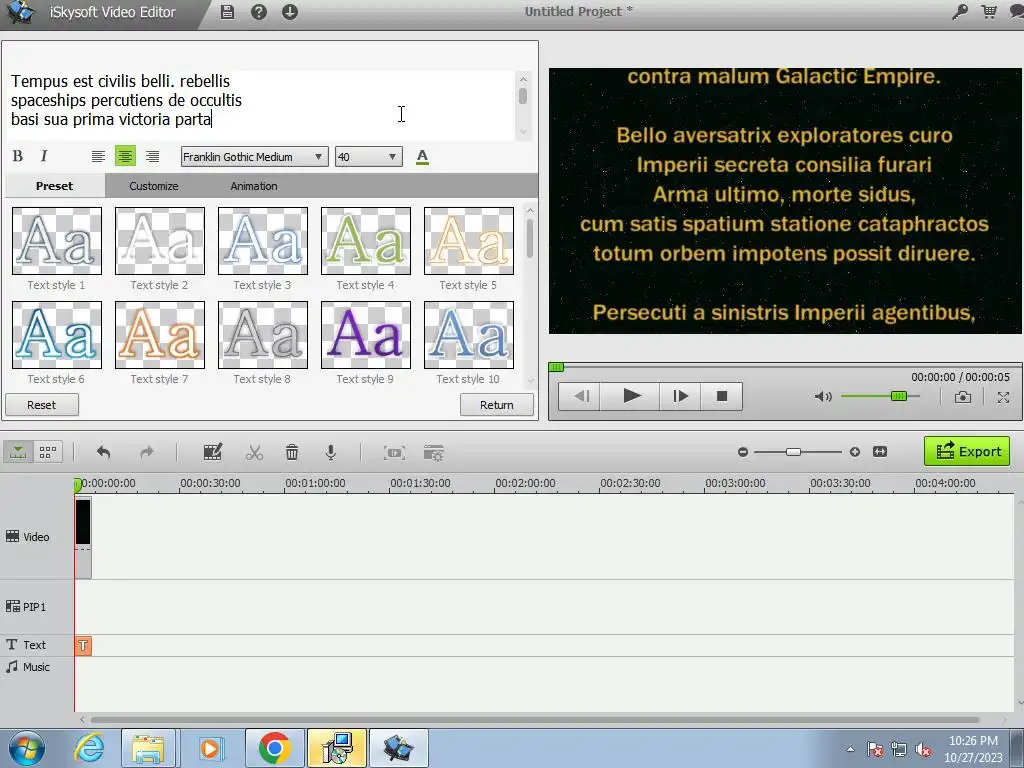Click the zoom in timeline plus icon
The image size is (1024, 768).
(855, 452)
